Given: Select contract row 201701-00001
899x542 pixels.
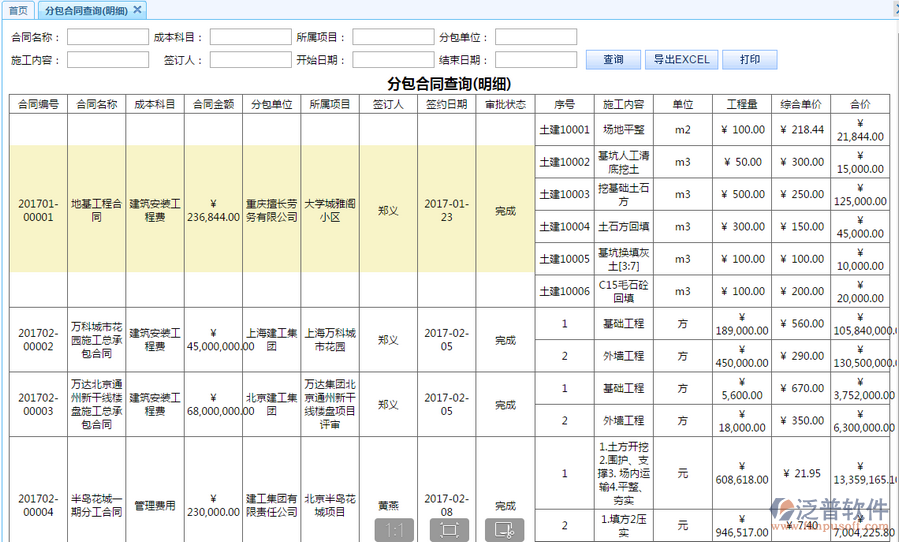Looking at the screenshot, I should point(38,210).
